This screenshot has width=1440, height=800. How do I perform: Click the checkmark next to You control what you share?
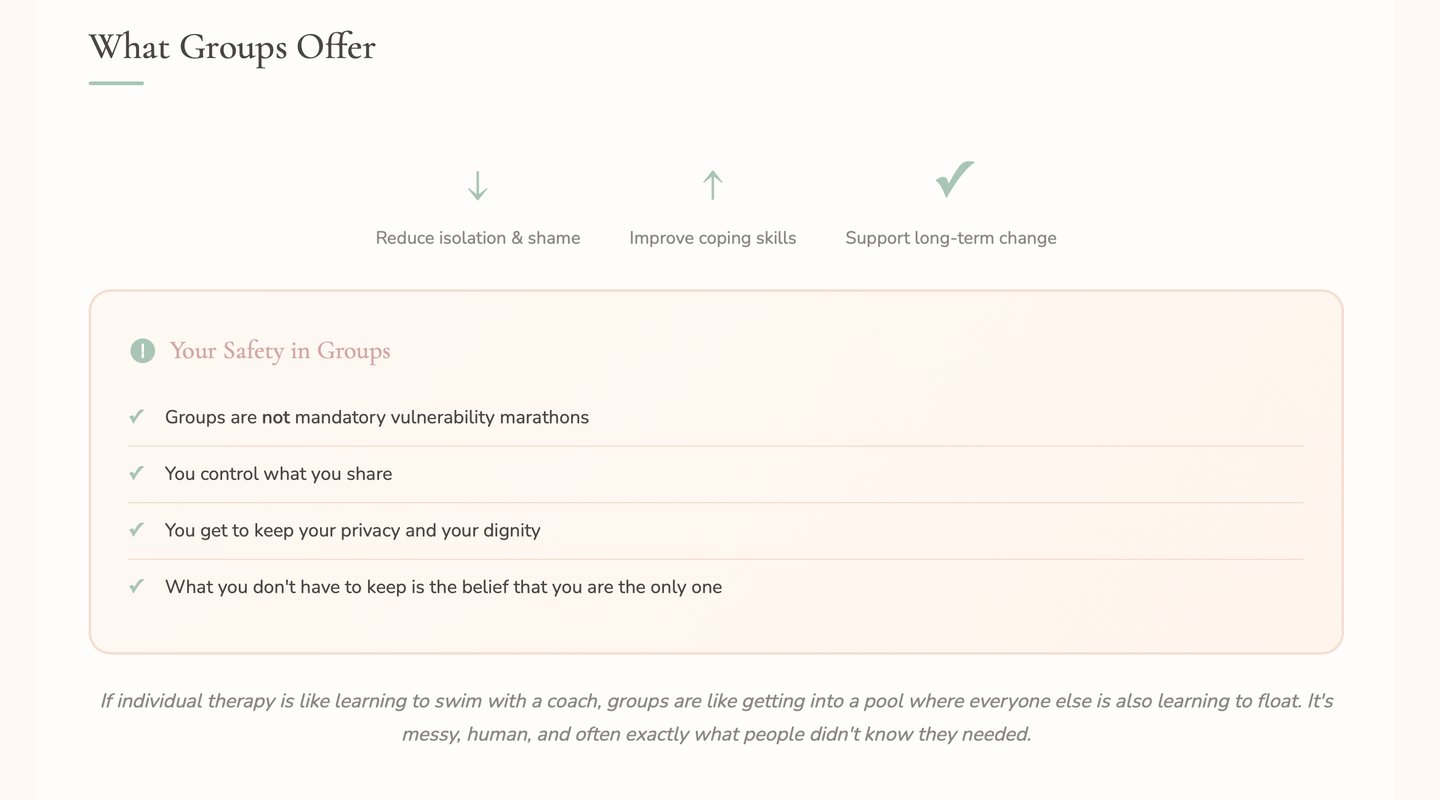click(137, 473)
